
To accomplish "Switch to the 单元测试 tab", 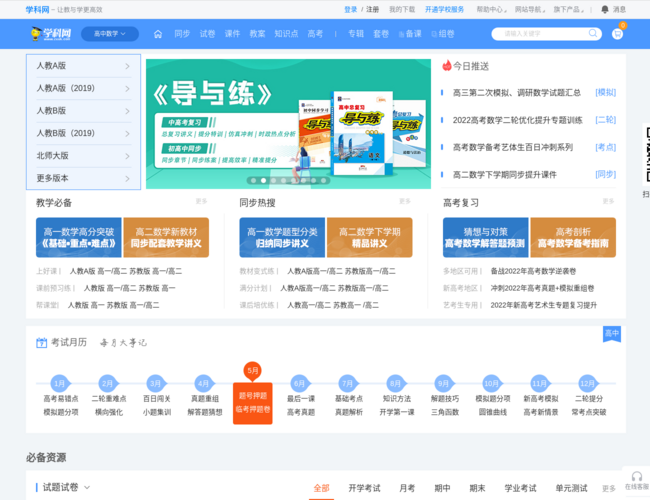I will (571, 488).
